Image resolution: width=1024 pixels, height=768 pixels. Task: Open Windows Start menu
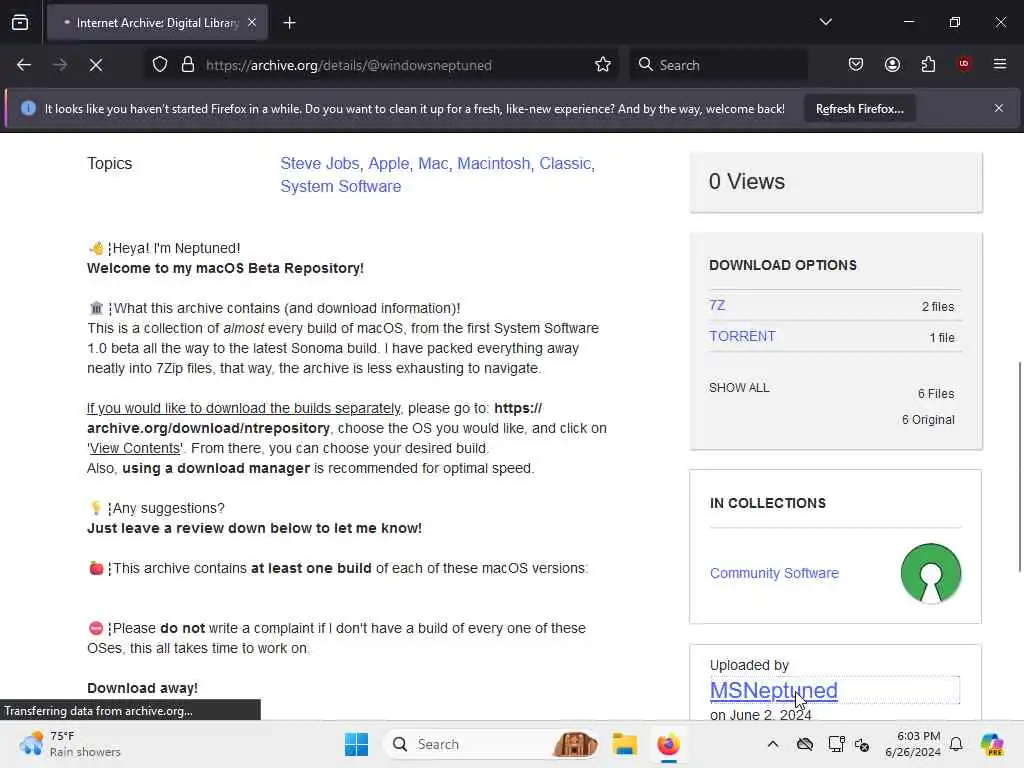357,744
